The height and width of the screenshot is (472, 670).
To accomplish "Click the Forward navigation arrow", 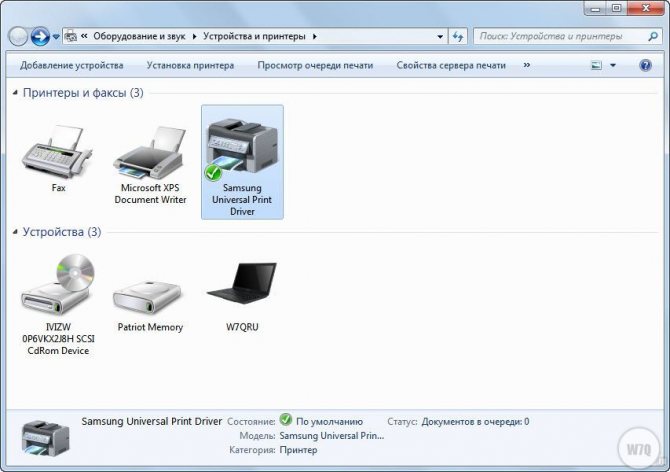I will (x=40, y=36).
